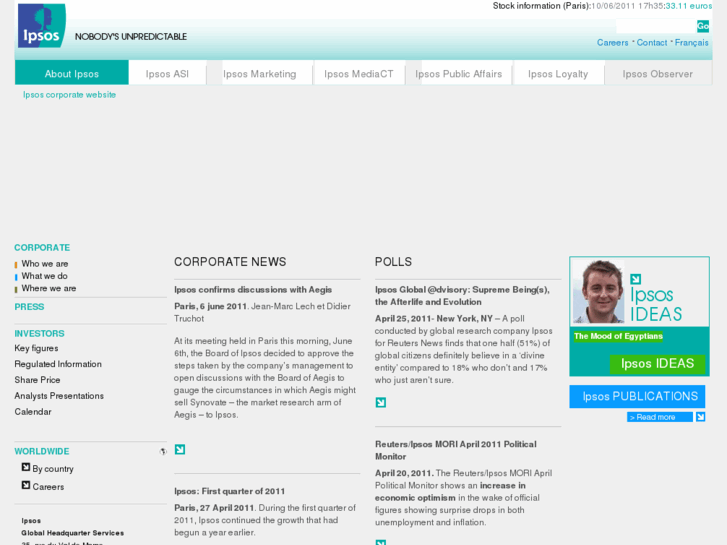Open 'Ipsos: First quarter of 2011' headline
Viewport: 727px width, 545px height.
(x=230, y=491)
